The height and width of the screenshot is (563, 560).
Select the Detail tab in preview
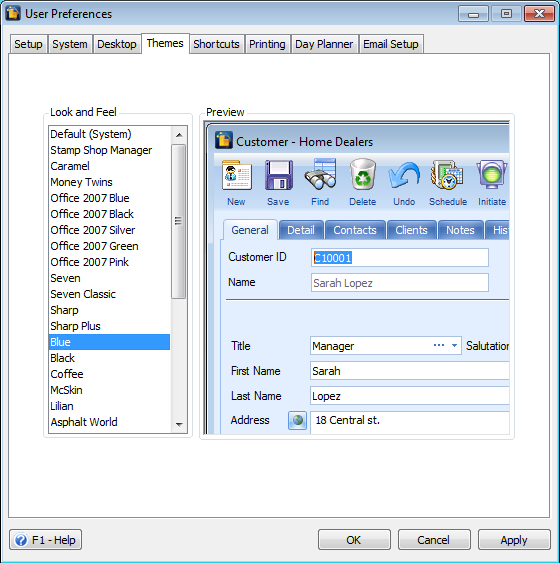pos(301,230)
